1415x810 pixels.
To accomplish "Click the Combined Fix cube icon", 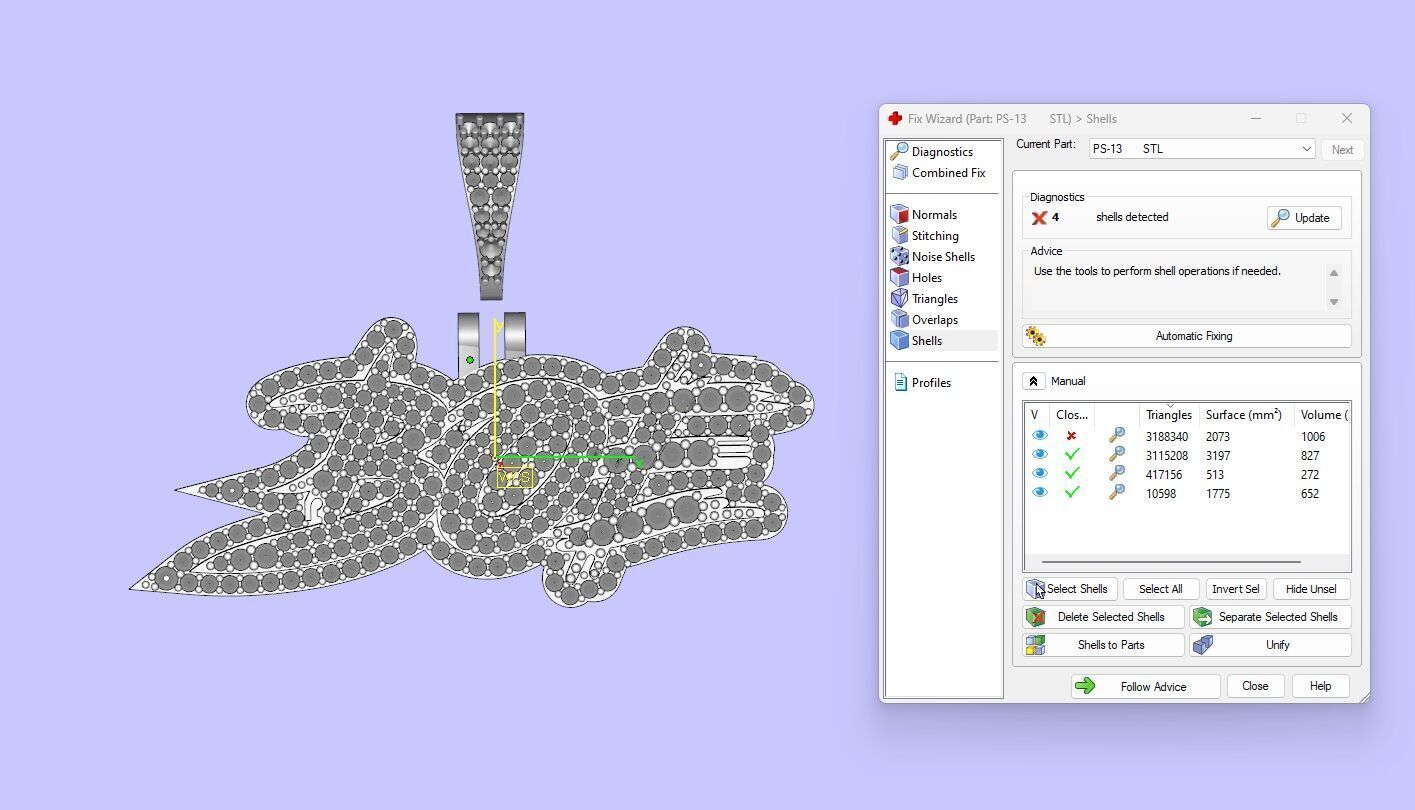I will pos(899,173).
